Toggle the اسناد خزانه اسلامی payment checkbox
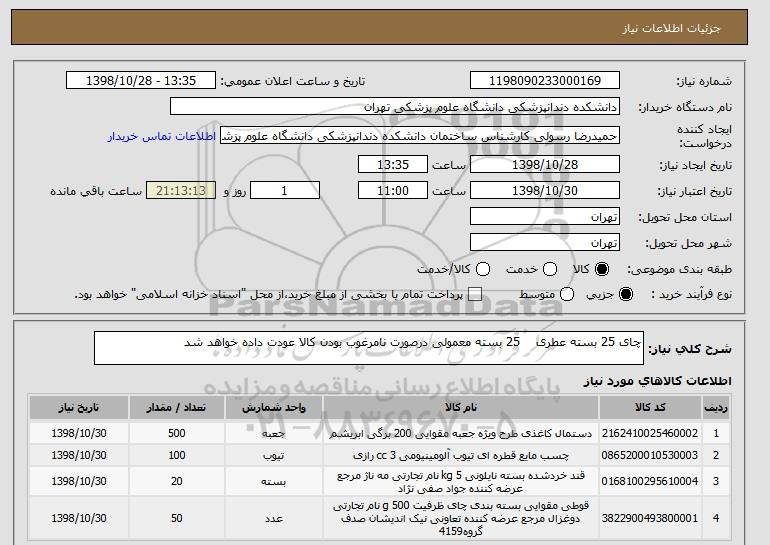Image resolution: width=770 pixels, height=545 pixels. 474,295
